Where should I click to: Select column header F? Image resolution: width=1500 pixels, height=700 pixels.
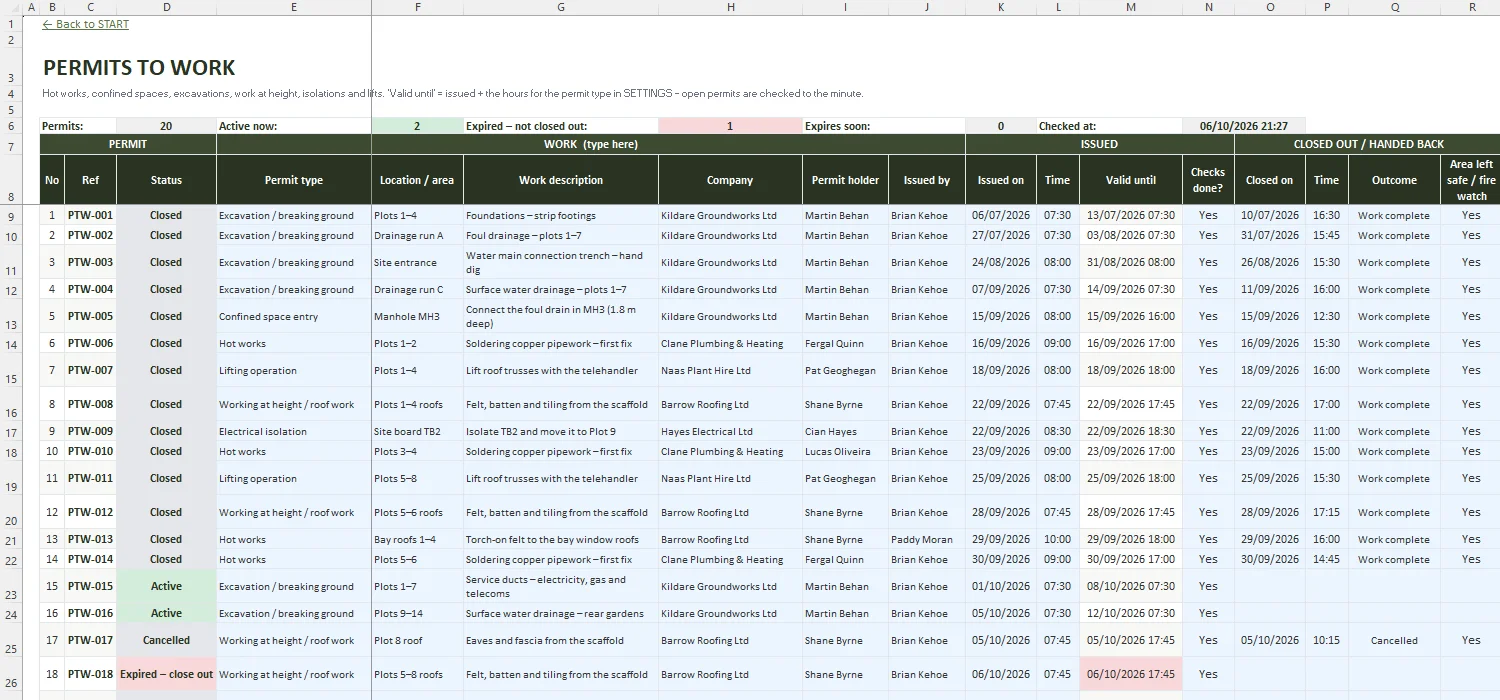click(417, 7)
